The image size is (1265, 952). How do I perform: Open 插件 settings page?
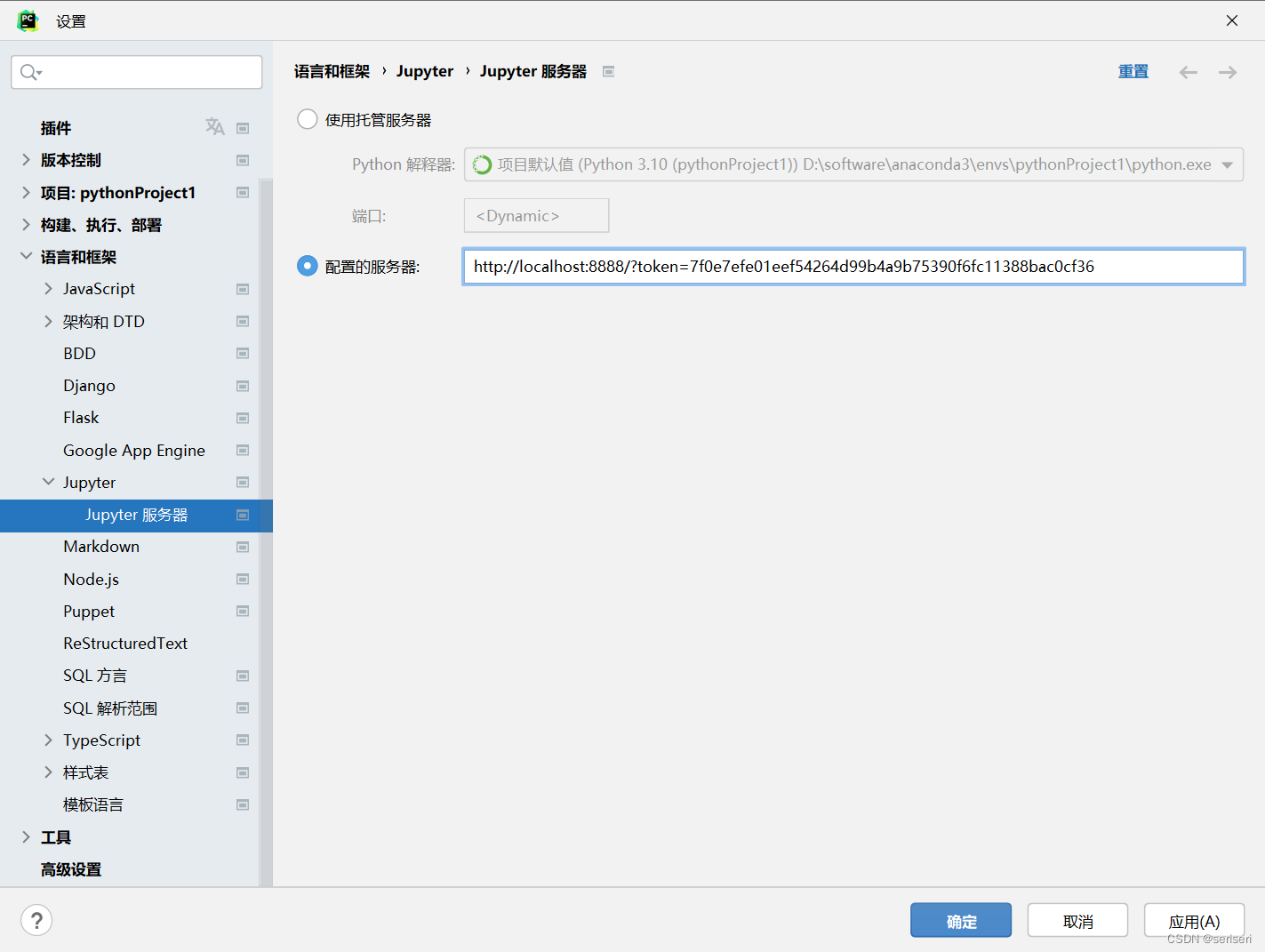[x=55, y=128]
